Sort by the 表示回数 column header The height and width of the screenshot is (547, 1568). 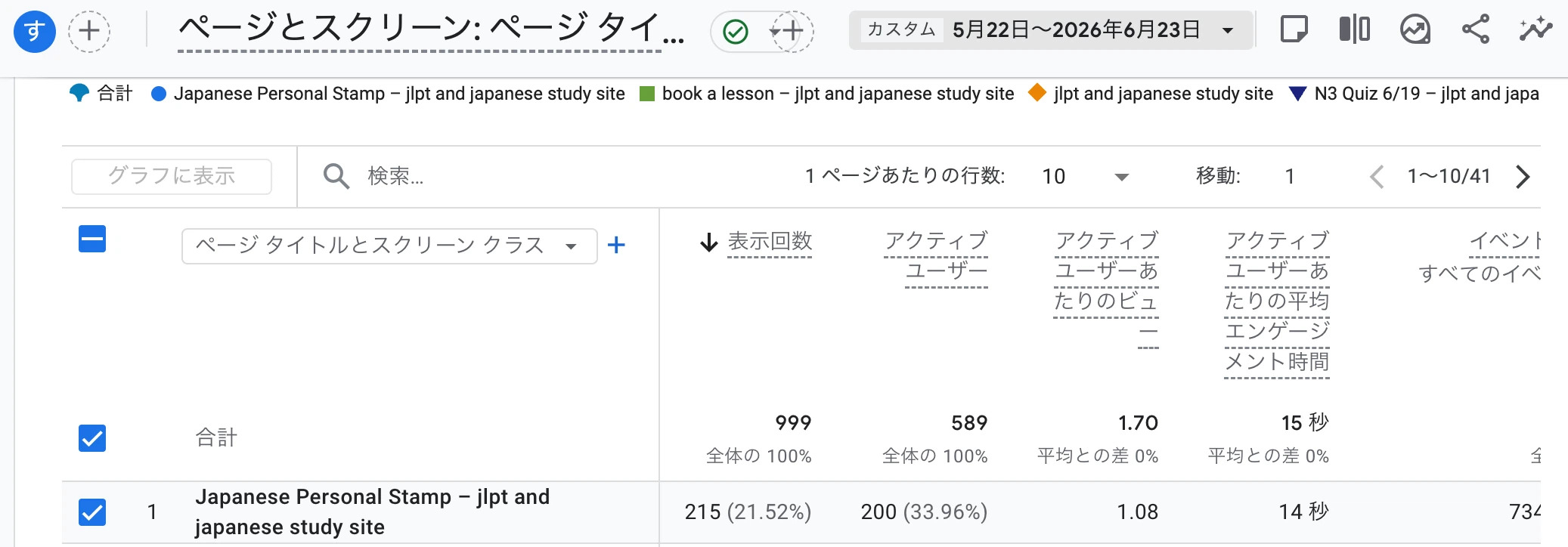[x=770, y=242]
